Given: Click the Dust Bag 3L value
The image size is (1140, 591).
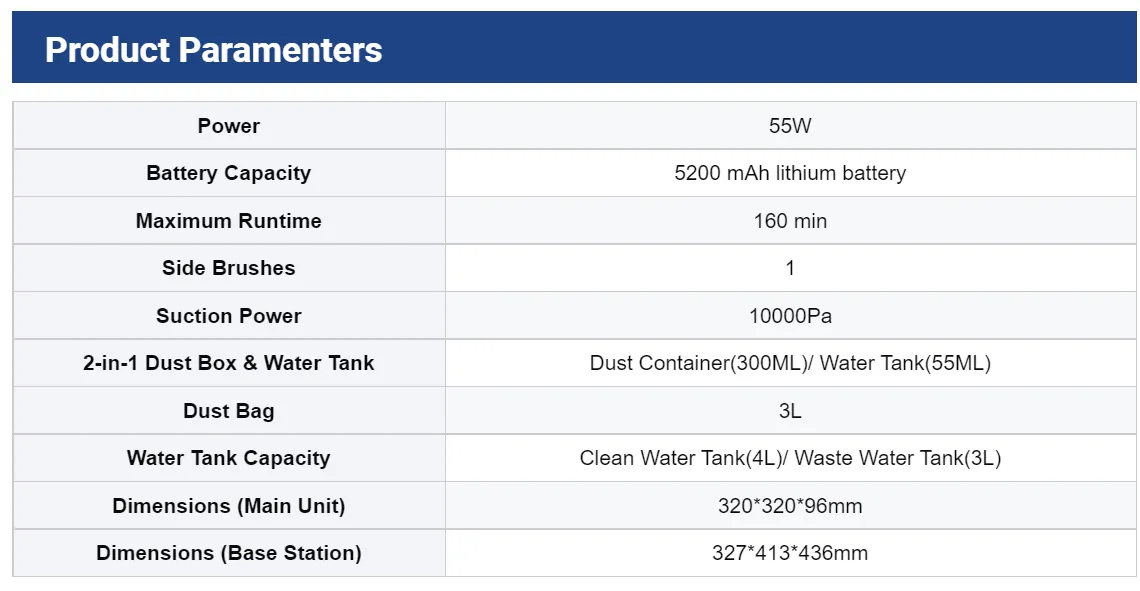Looking at the screenshot, I should point(790,411).
